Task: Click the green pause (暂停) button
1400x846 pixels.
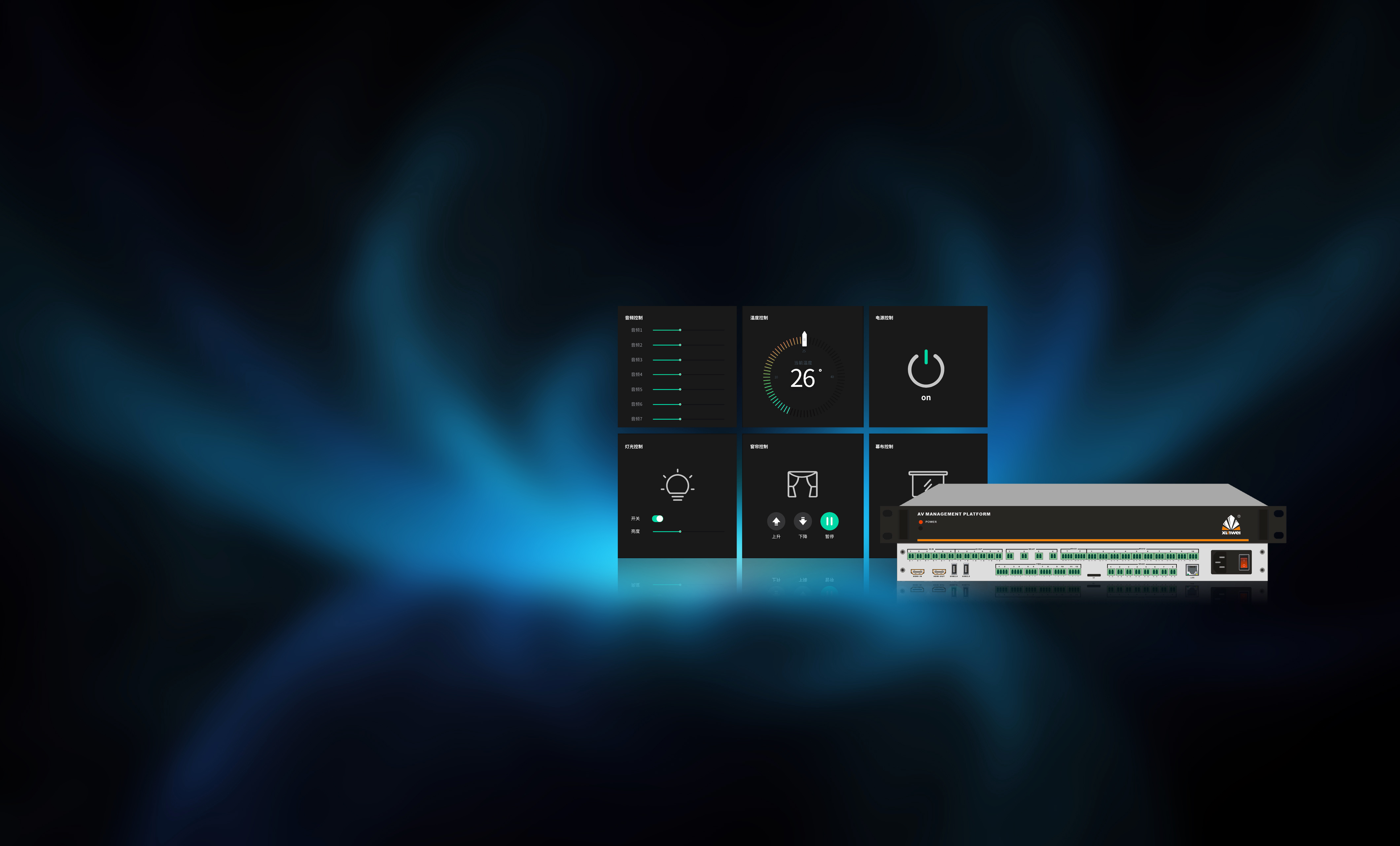Action: [829, 521]
